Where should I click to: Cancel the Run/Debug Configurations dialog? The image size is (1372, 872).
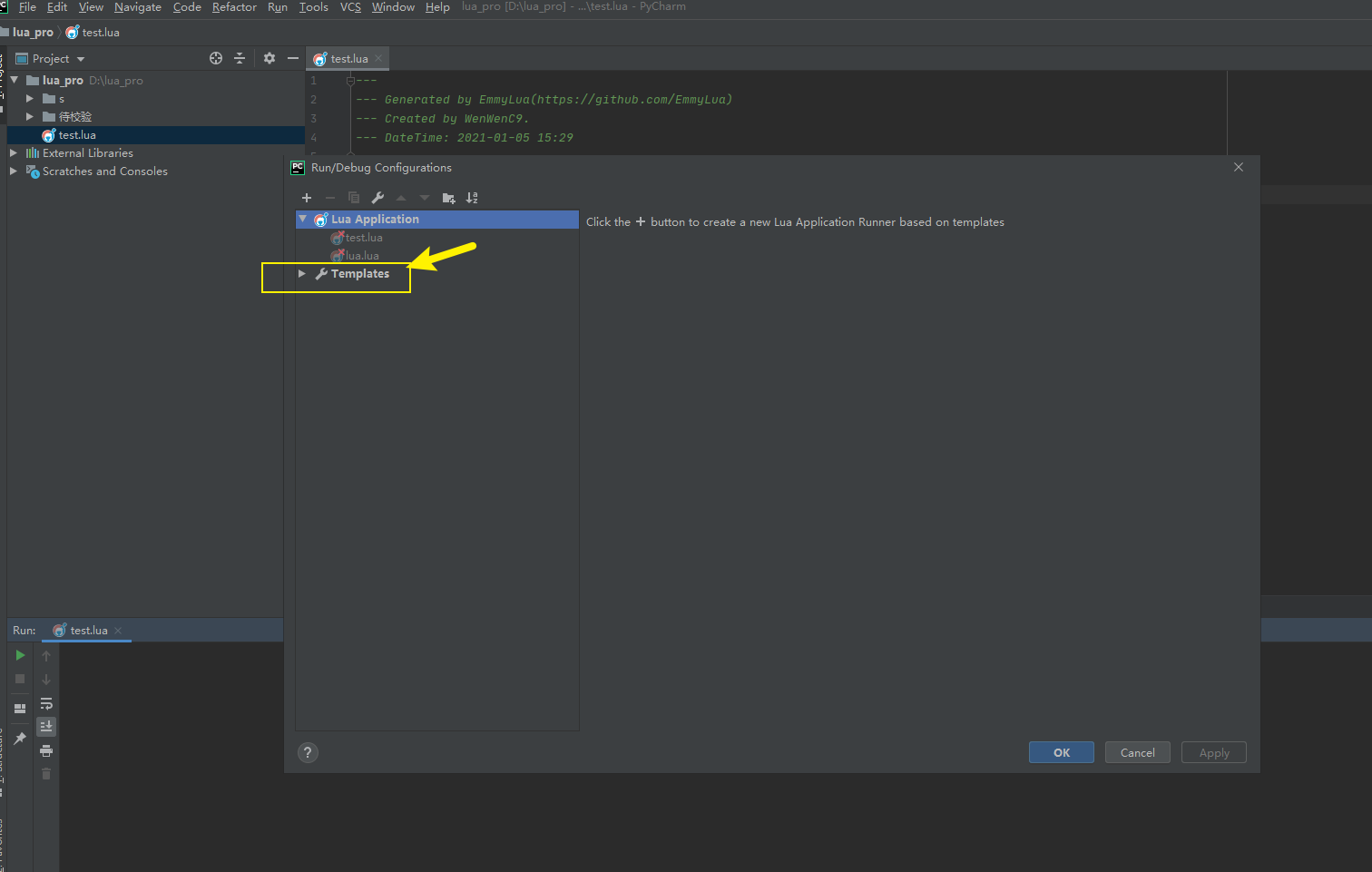click(x=1138, y=753)
